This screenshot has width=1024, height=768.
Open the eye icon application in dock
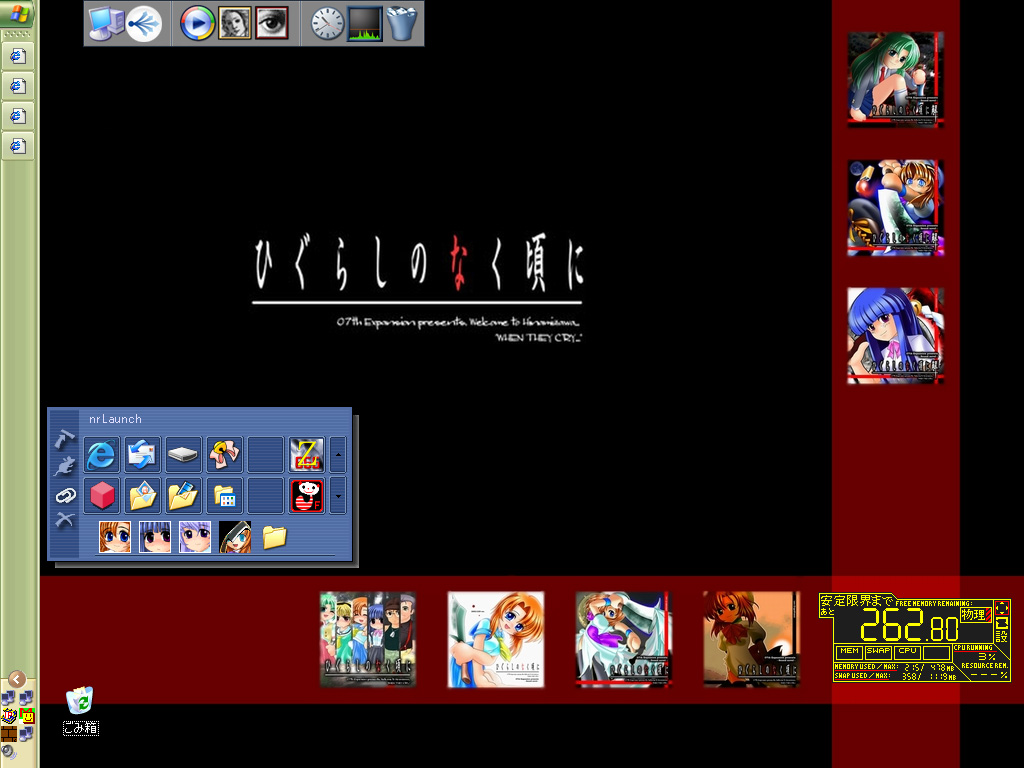coord(272,24)
